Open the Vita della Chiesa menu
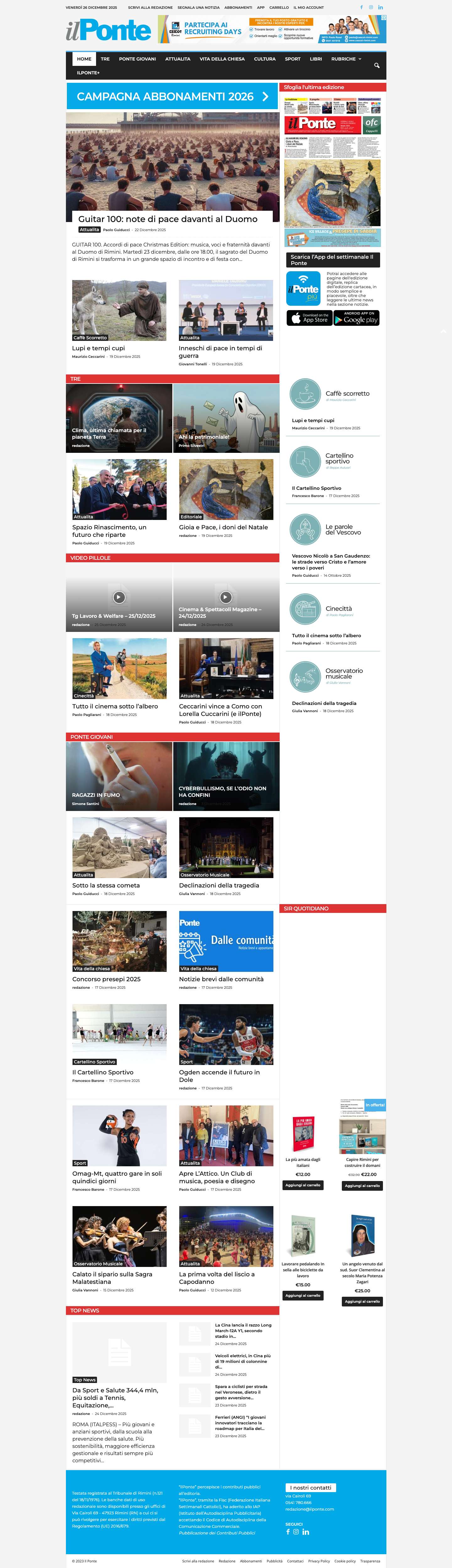Image resolution: width=452 pixels, height=1568 pixels. (x=222, y=59)
